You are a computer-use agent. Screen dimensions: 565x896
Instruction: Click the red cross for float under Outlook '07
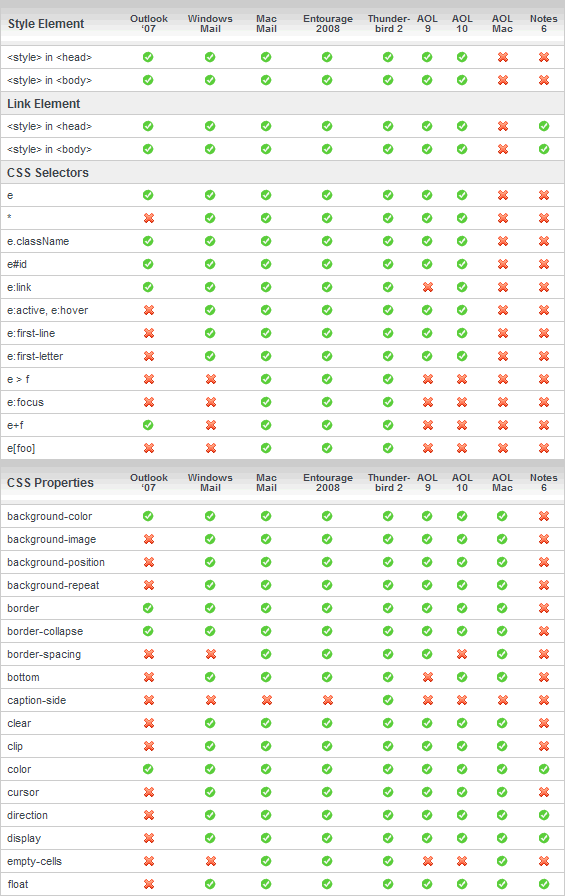pos(149,884)
